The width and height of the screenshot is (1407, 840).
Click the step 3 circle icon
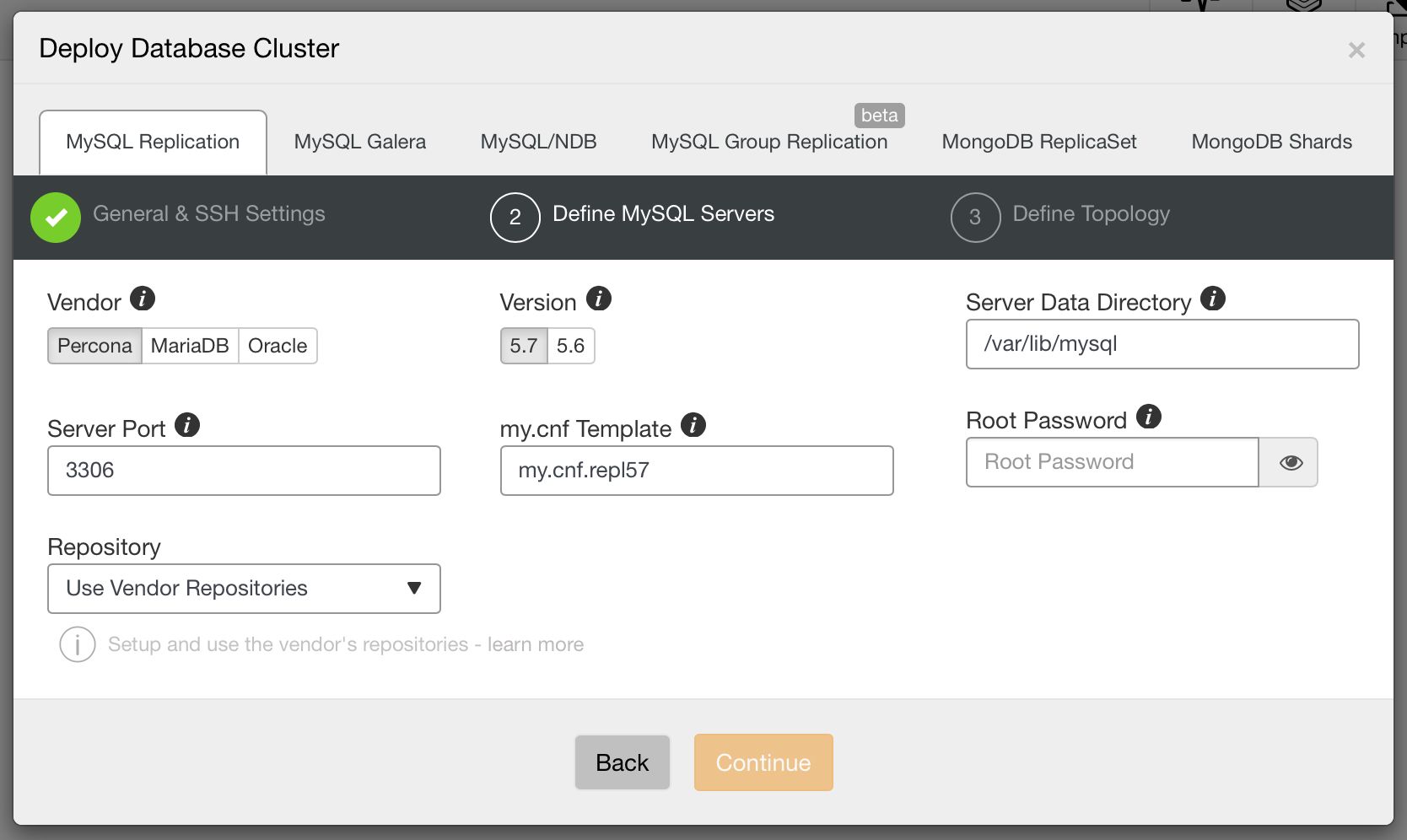point(975,218)
